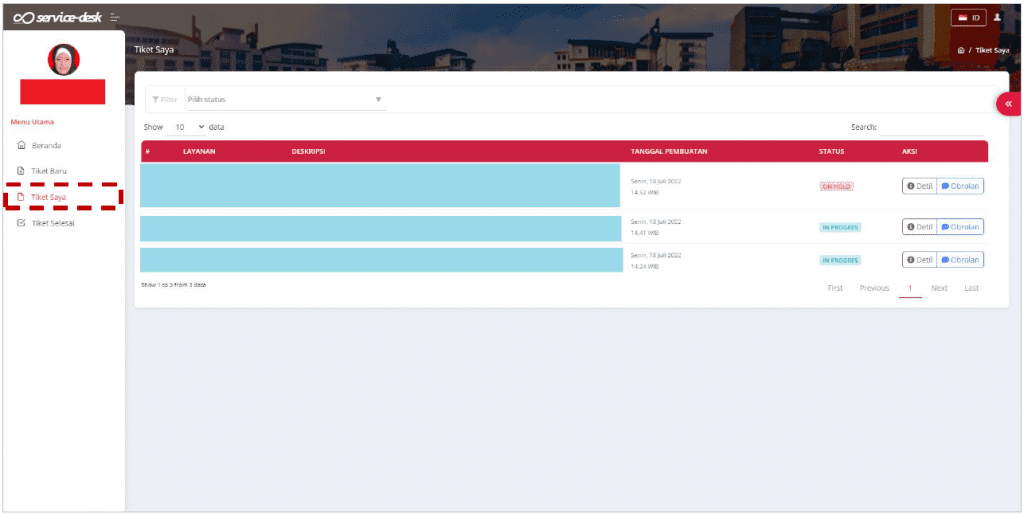This screenshot has width=1024, height=514.
Task: Click Detil for the ON HOLD ticket
Action: pos(919,186)
